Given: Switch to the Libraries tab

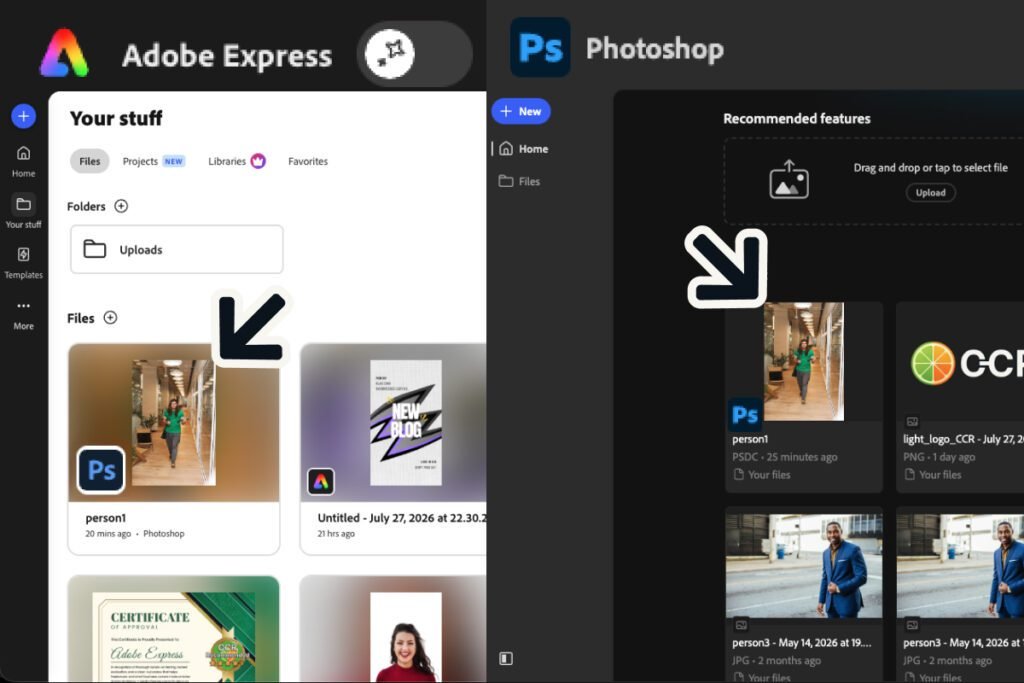Looking at the screenshot, I should pos(227,161).
